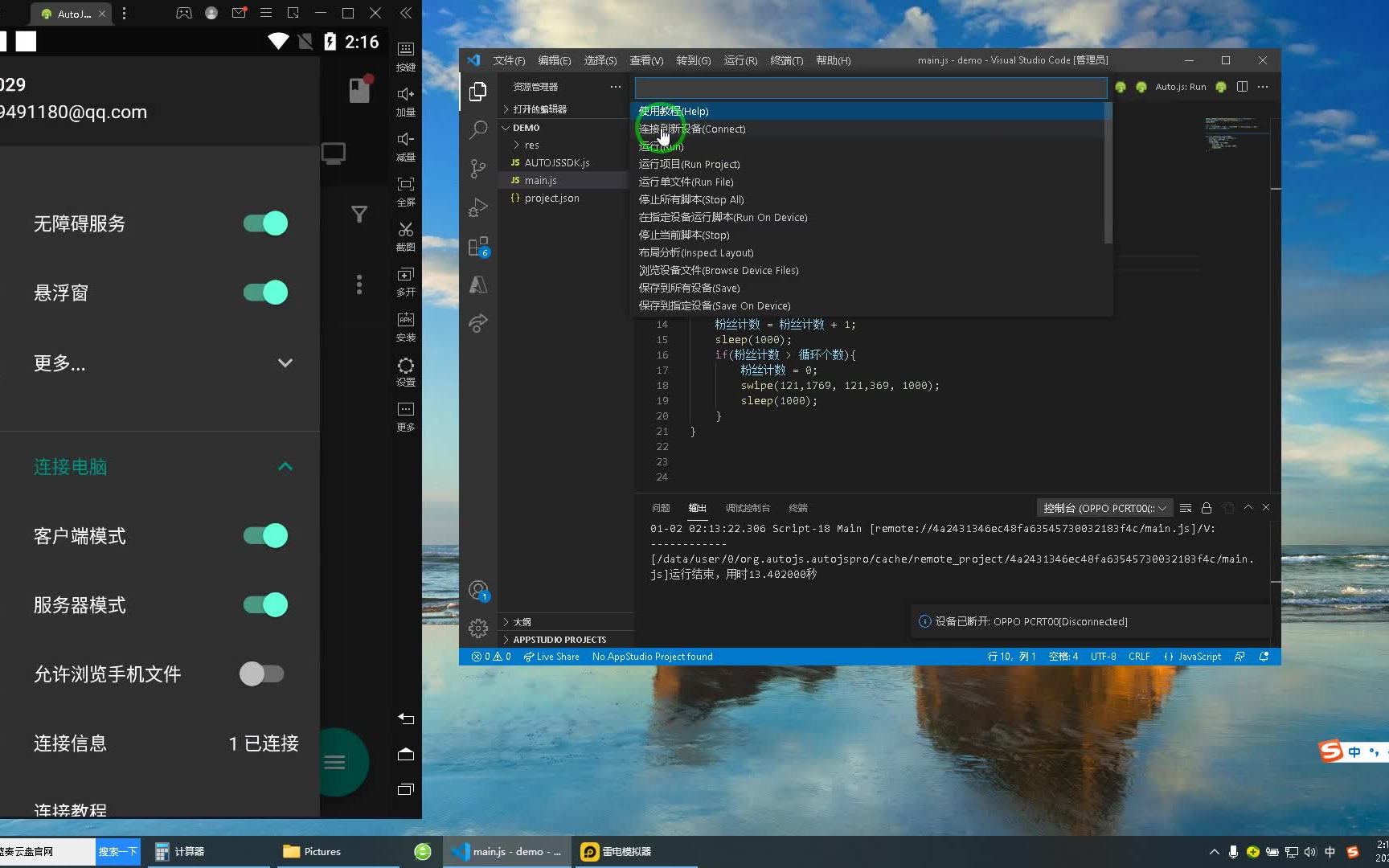The image size is (1389, 868).
Task: Install an APK in emulator (安装)
Action: 406,326
